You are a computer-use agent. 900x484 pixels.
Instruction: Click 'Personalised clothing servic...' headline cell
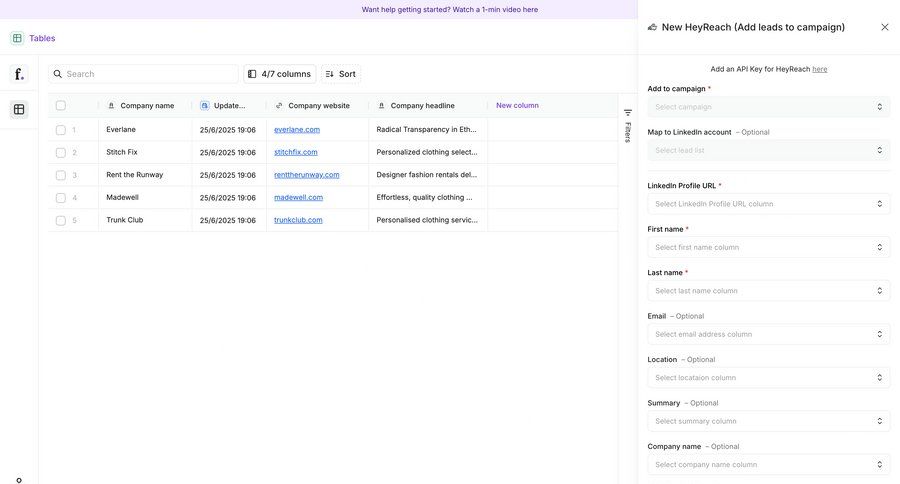point(427,220)
